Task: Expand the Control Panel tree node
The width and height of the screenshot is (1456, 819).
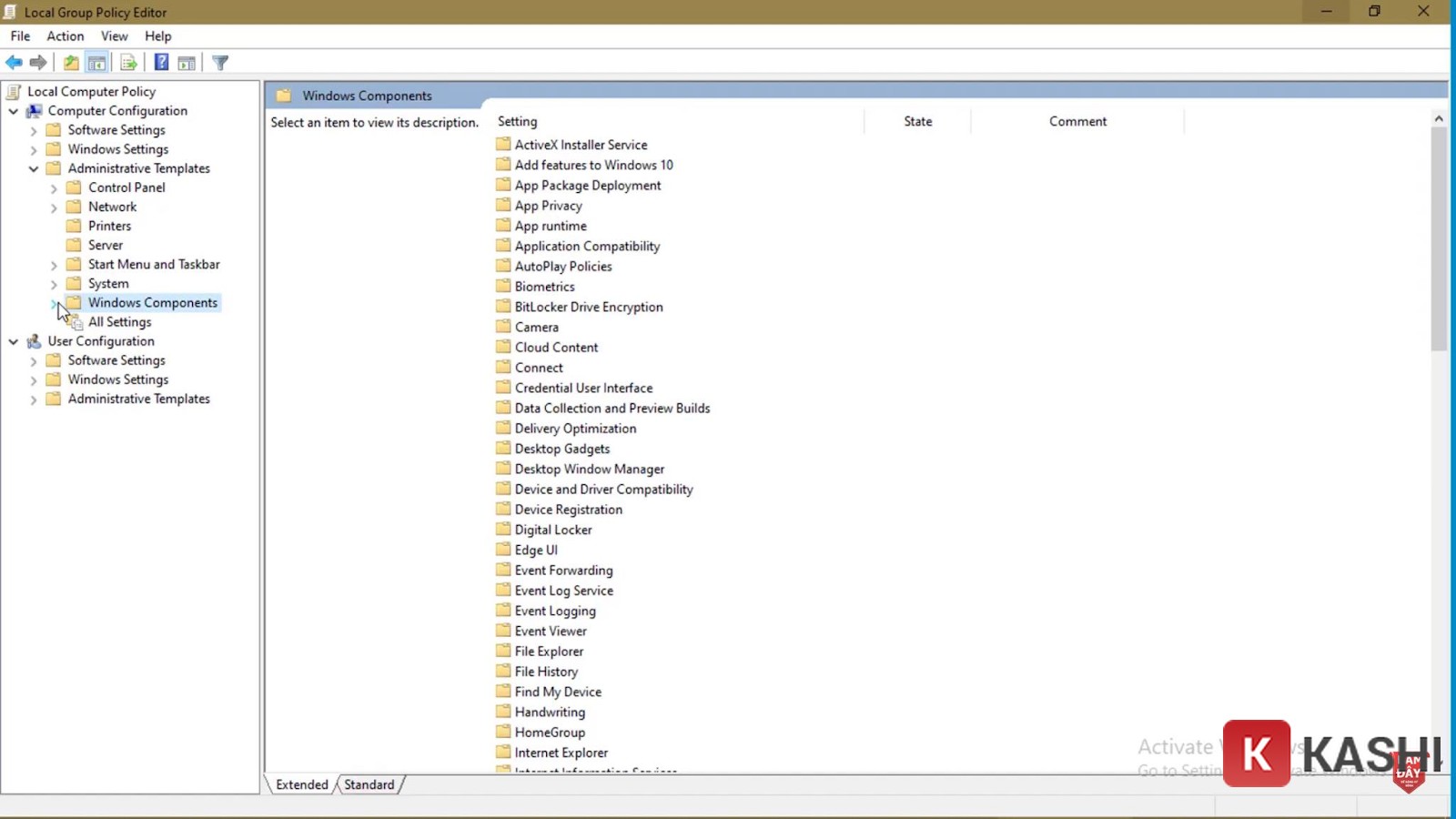Action: [x=54, y=187]
